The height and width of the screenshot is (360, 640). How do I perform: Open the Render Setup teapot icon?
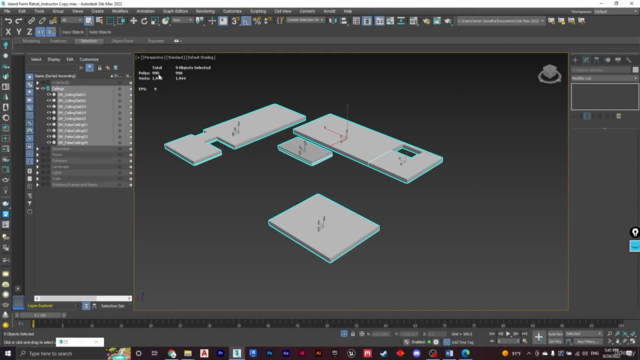(426, 21)
